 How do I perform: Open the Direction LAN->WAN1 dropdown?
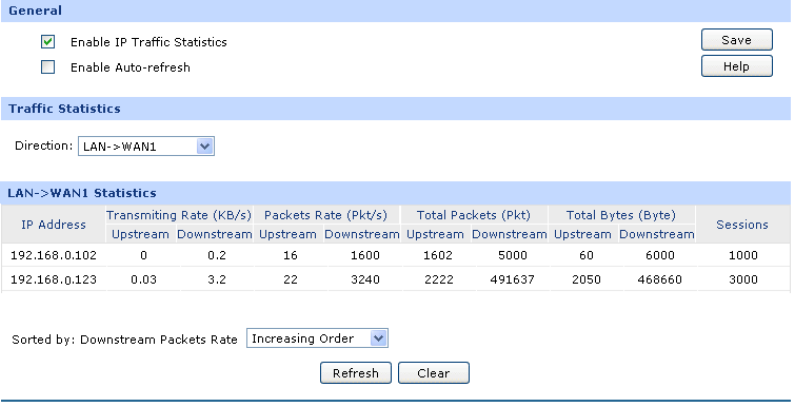click(x=146, y=147)
